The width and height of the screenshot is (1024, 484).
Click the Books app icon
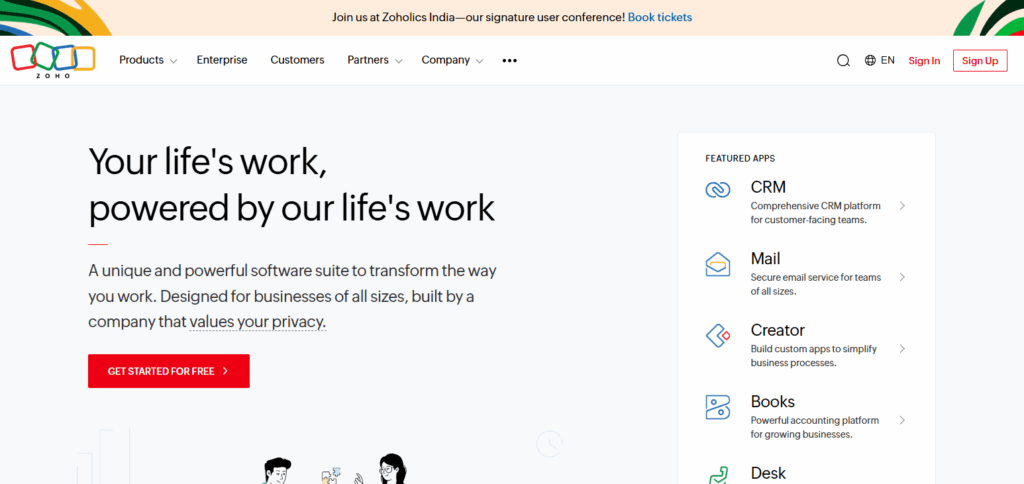[718, 407]
